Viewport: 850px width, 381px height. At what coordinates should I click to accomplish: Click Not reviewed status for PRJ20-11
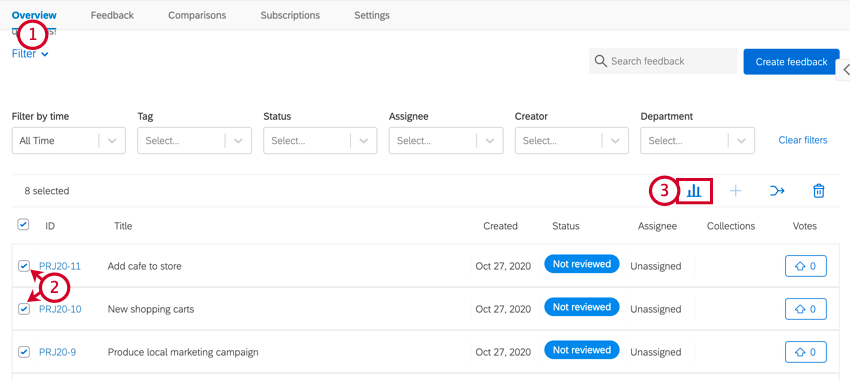point(582,264)
